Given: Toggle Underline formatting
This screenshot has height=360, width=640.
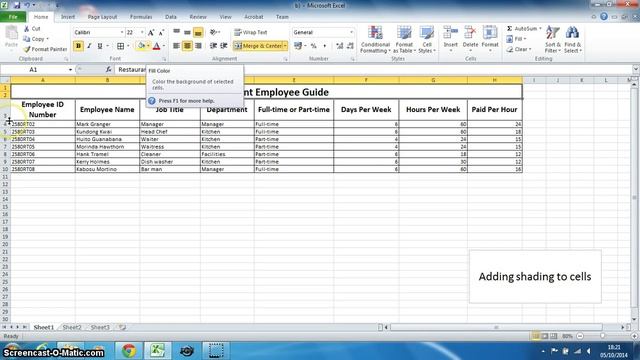Looking at the screenshot, I should pyautogui.click(x=100, y=46).
